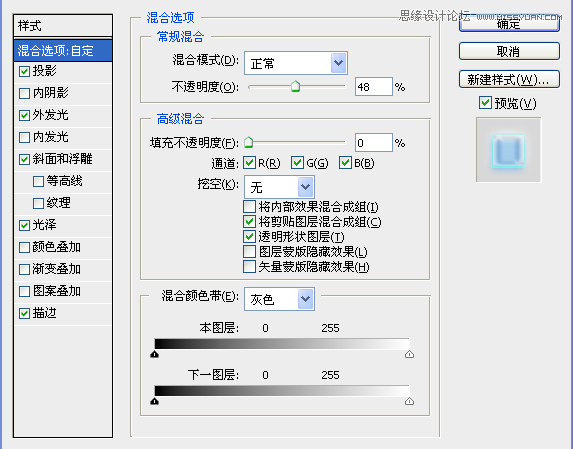Click the 取消 button
Image resolution: width=573 pixels, height=449 pixels.
[x=509, y=51]
